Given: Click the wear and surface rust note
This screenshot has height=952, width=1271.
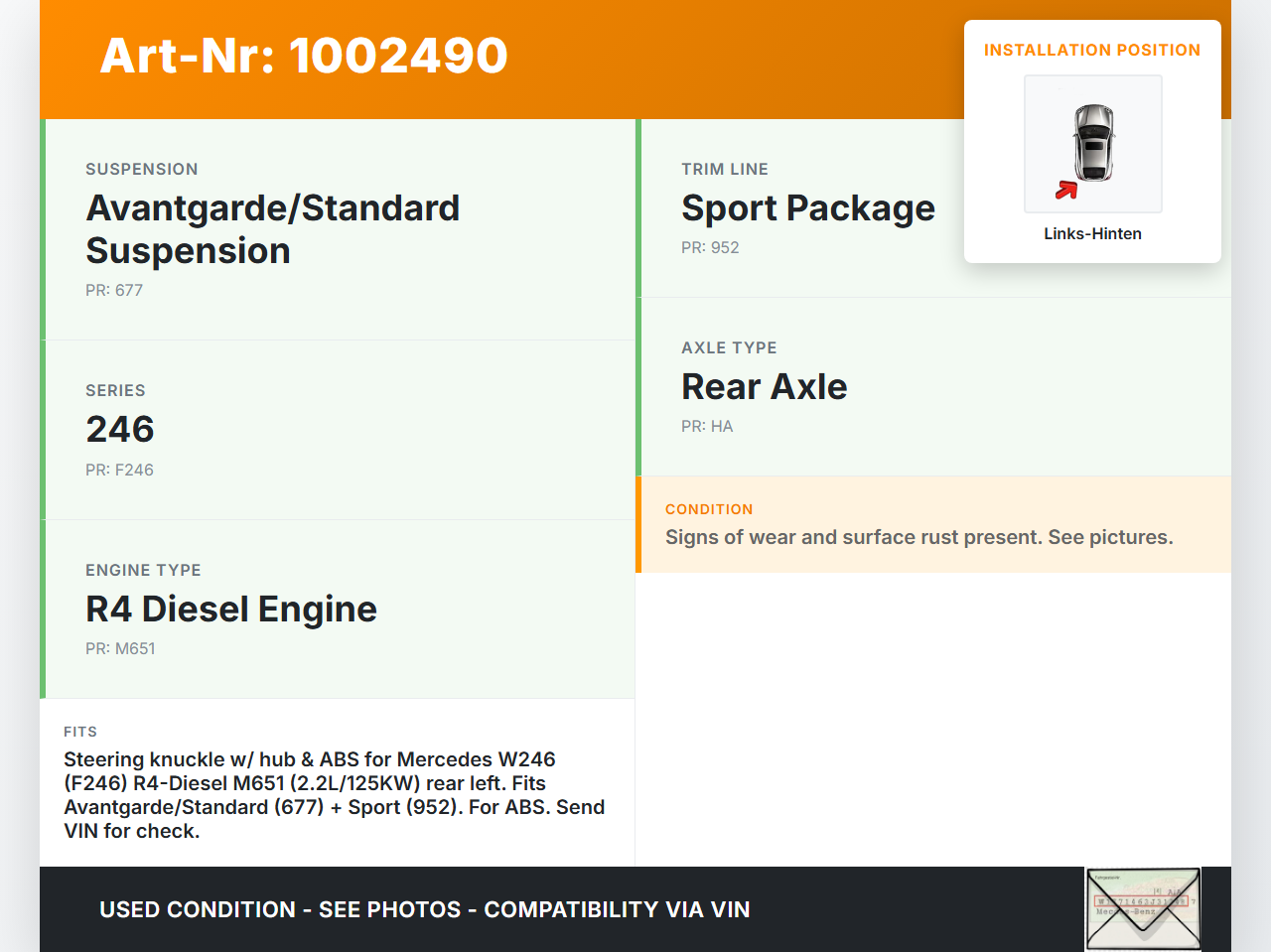Looking at the screenshot, I should [918, 537].
